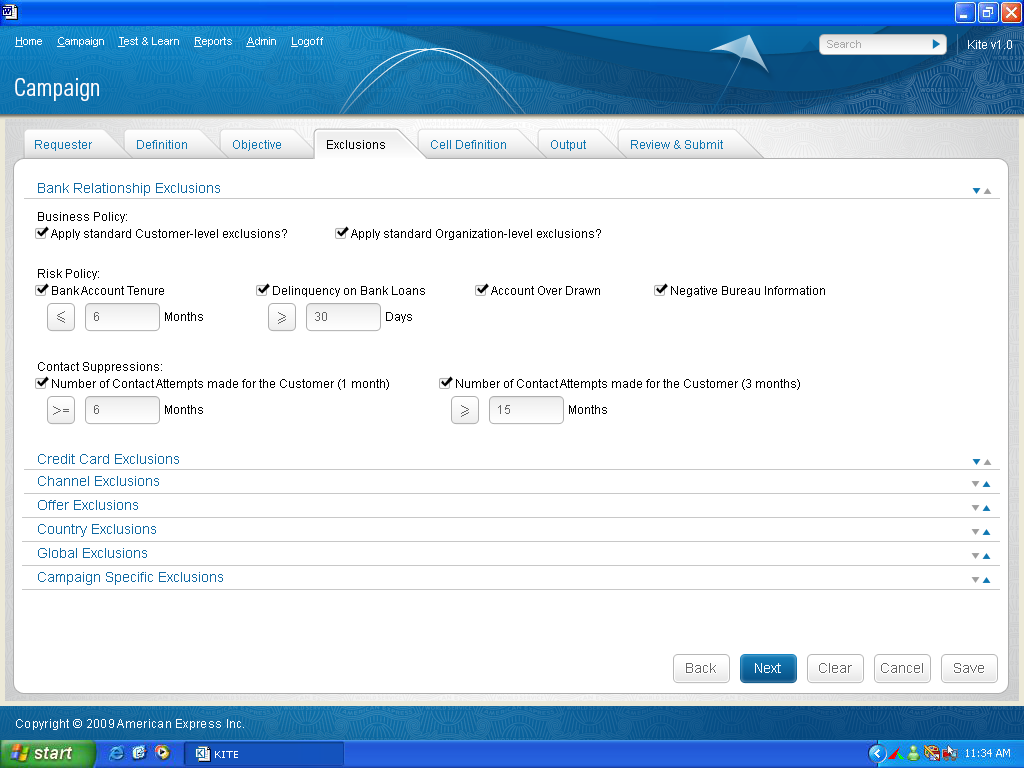The image size is (1024, 768).
Task: Click the Next button
Action: click(768, 668)
